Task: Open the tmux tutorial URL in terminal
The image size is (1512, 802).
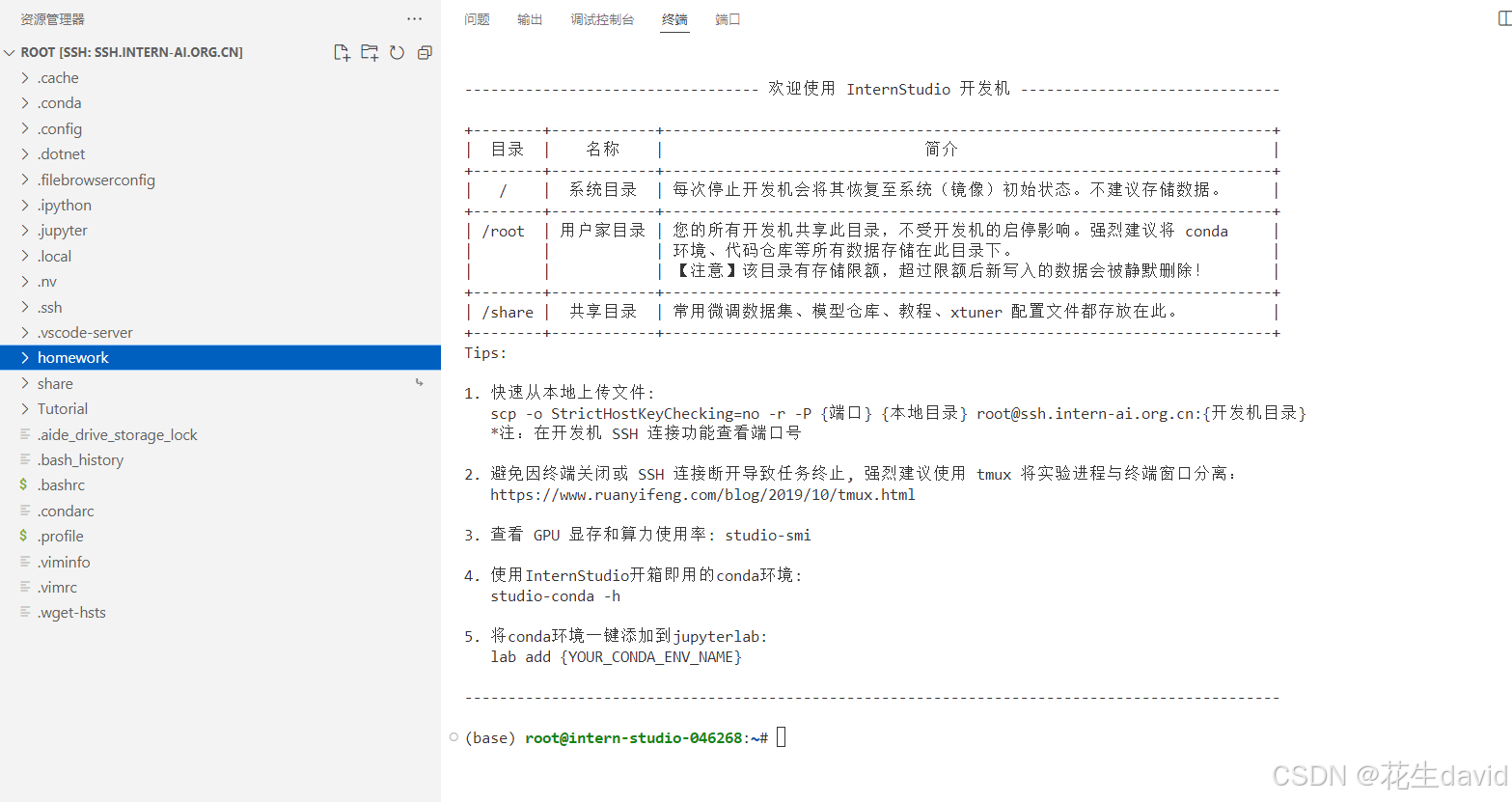Action: point(702,494)
